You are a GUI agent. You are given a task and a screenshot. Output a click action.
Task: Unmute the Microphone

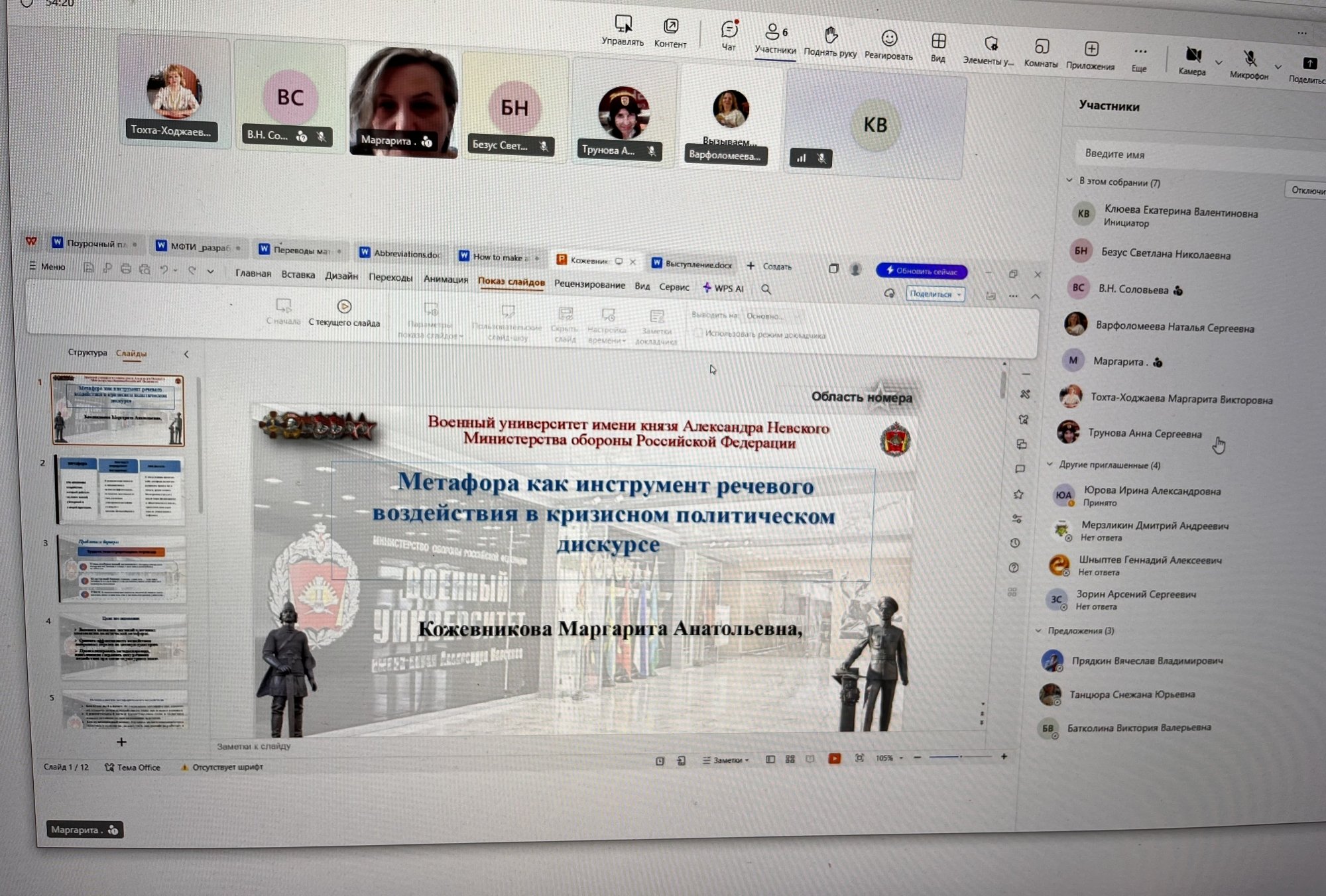1250,58
